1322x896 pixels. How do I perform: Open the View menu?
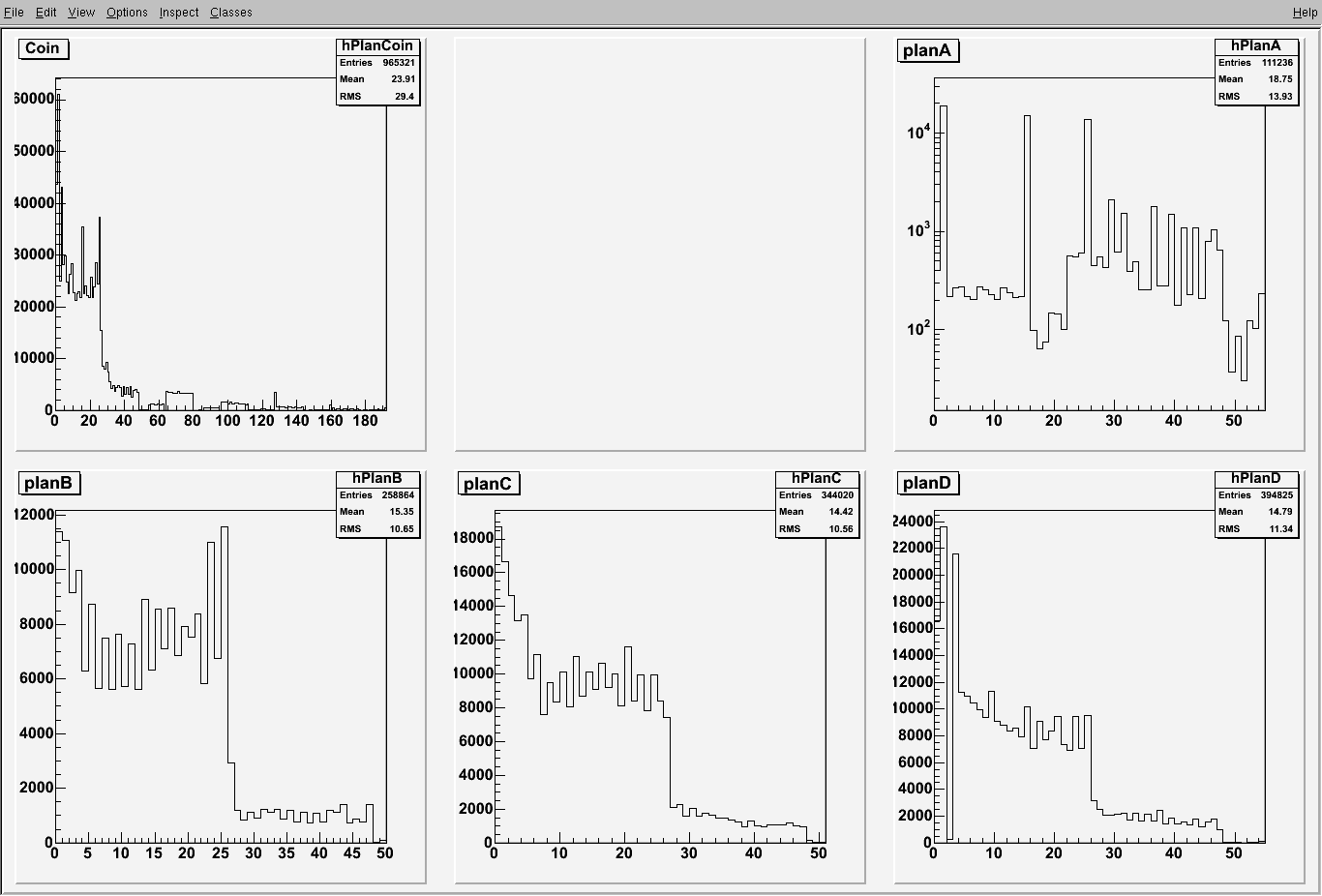coord(81,13)
